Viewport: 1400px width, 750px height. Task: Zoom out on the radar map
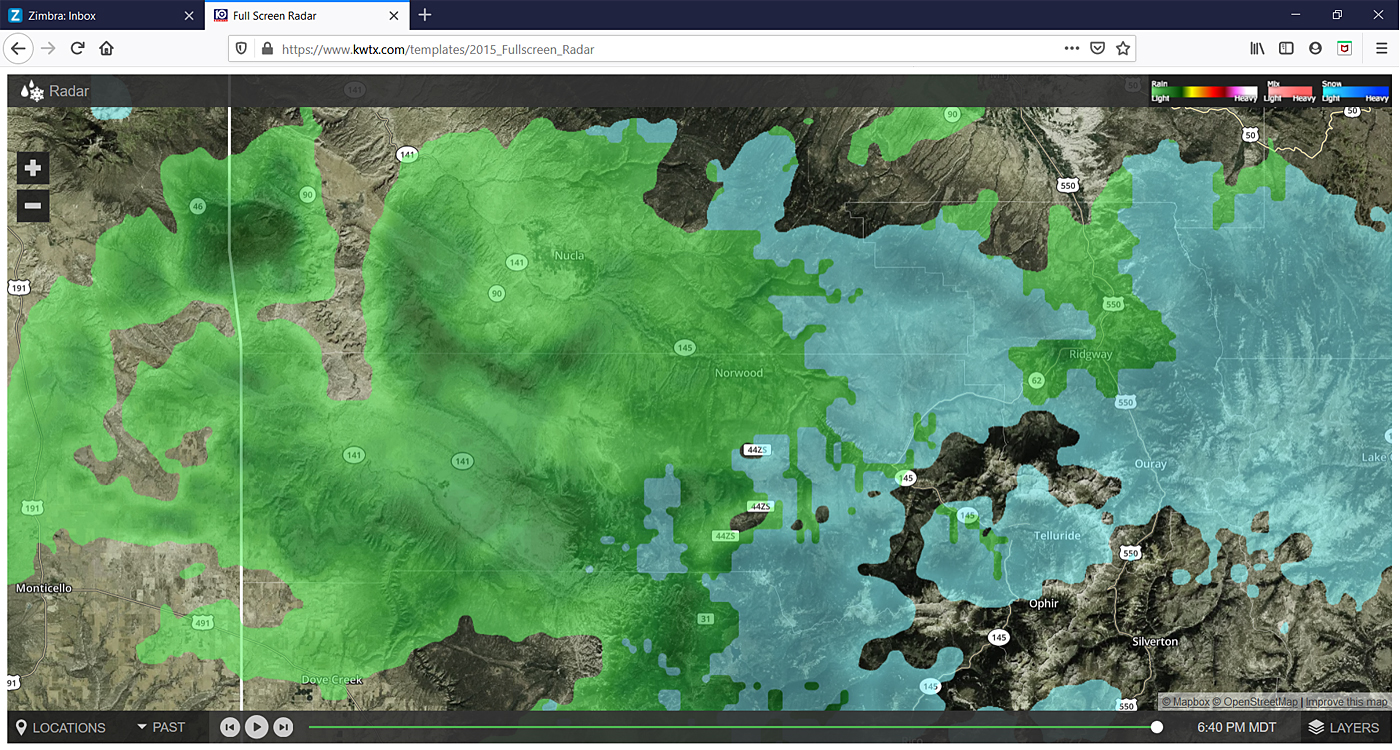(33, 206)
